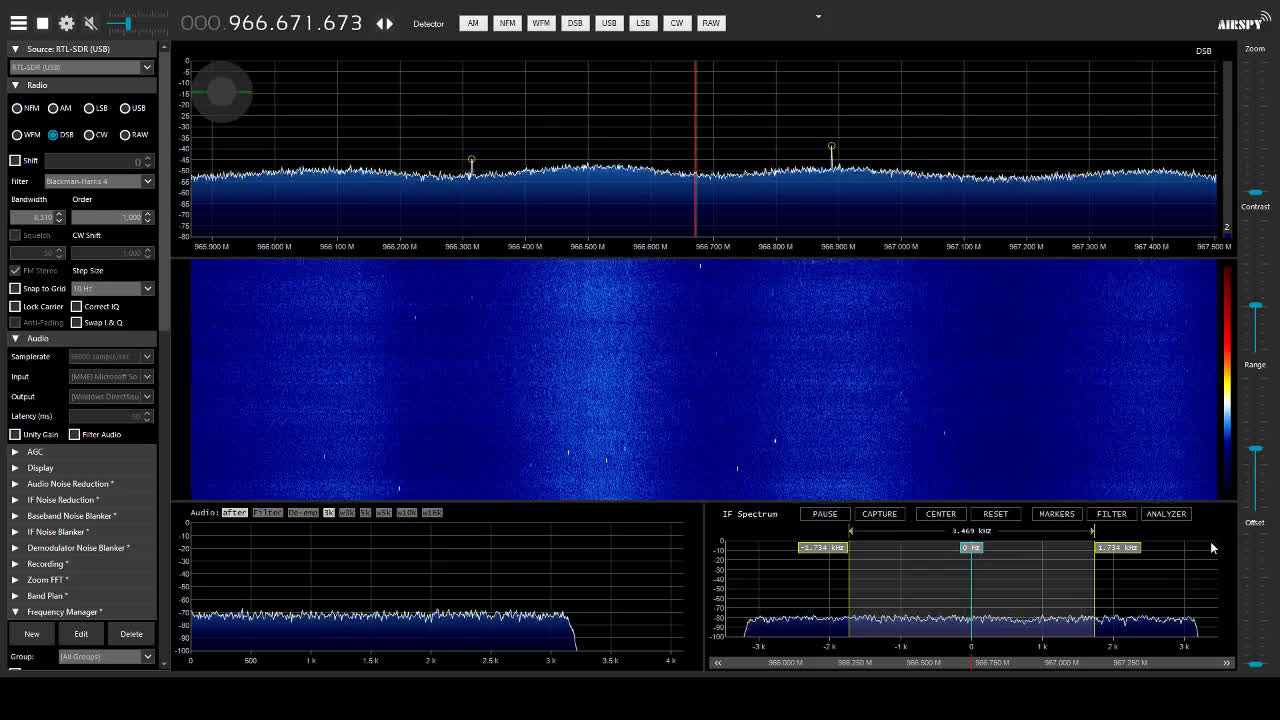
Task: Click the stop playback square icon
Action: [41, 23]
